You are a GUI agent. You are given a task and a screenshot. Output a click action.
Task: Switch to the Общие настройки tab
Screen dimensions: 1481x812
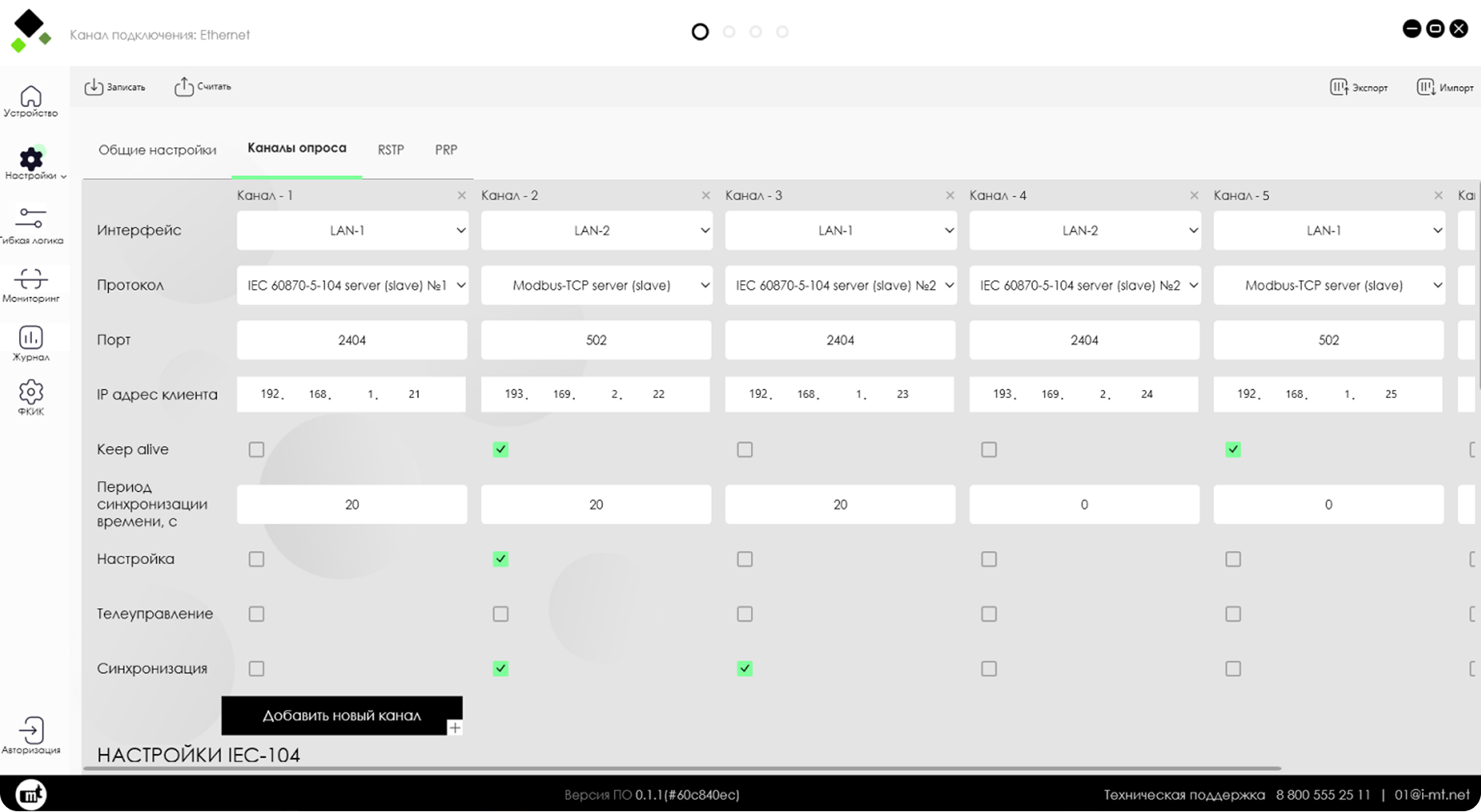pos(157,150)
